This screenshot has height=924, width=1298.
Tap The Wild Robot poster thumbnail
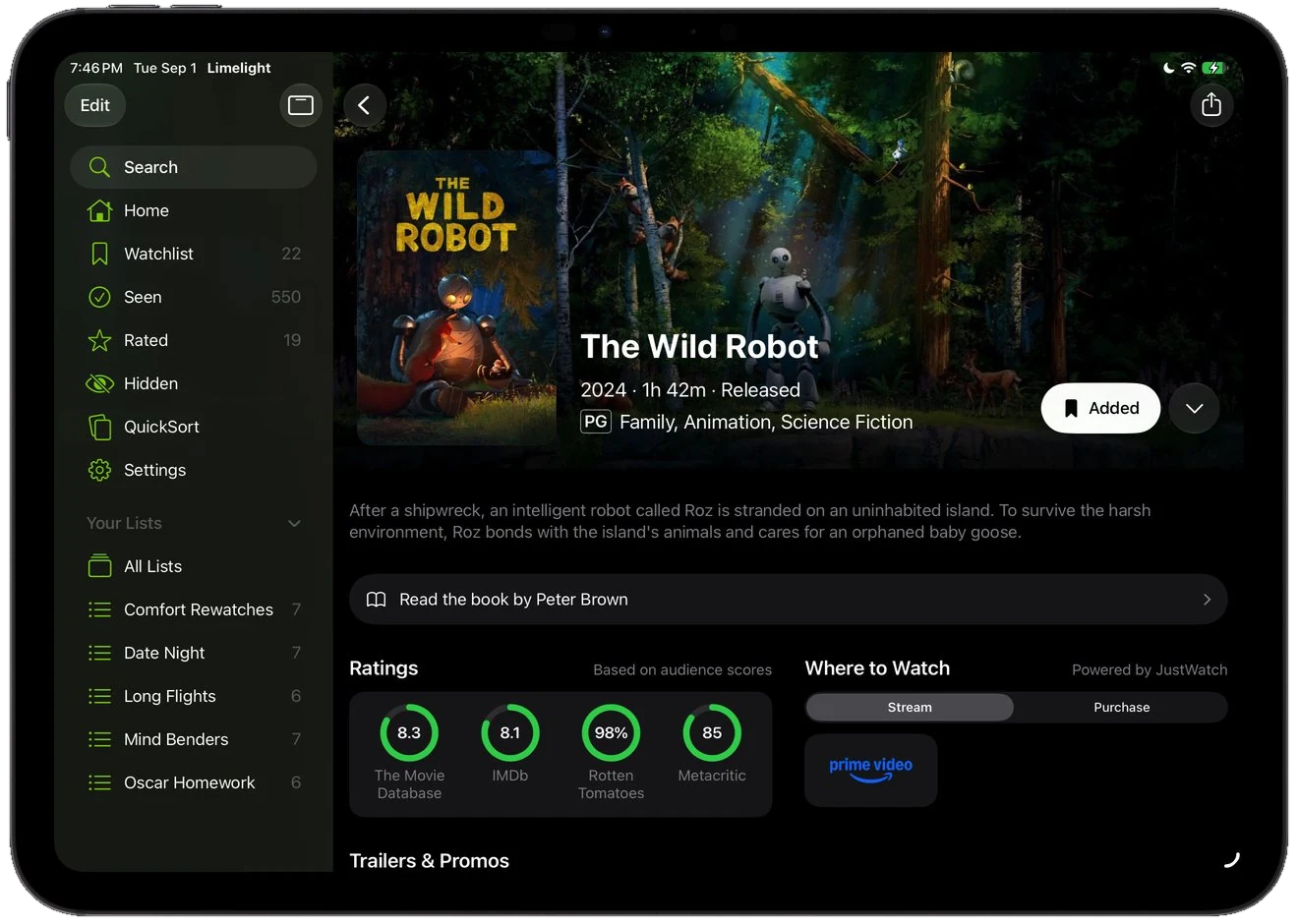(x=457, y=298)
